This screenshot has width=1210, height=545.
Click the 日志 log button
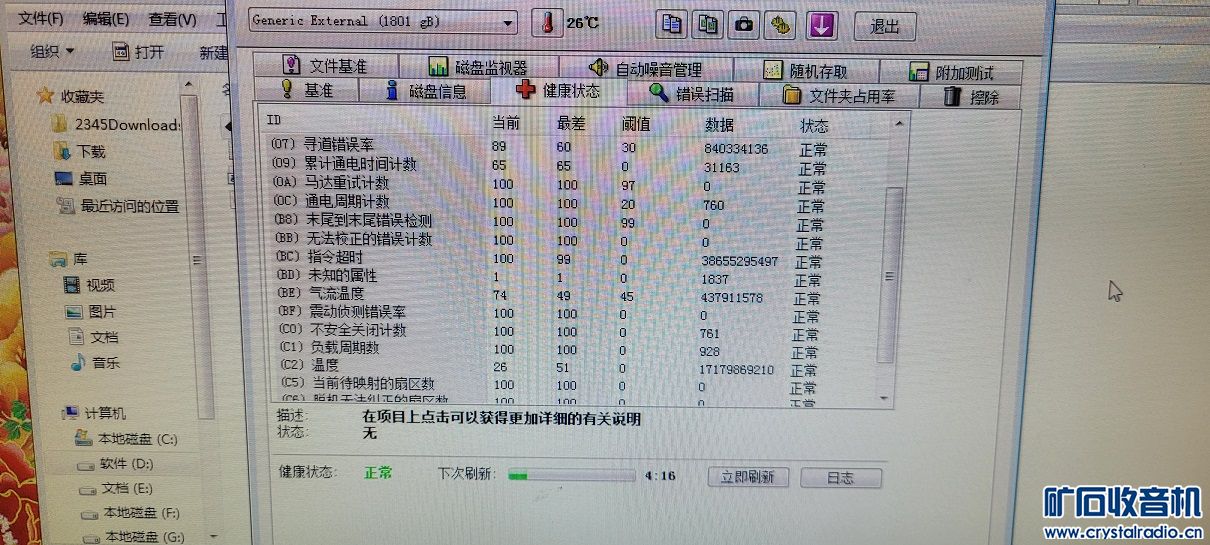(841, 478)
